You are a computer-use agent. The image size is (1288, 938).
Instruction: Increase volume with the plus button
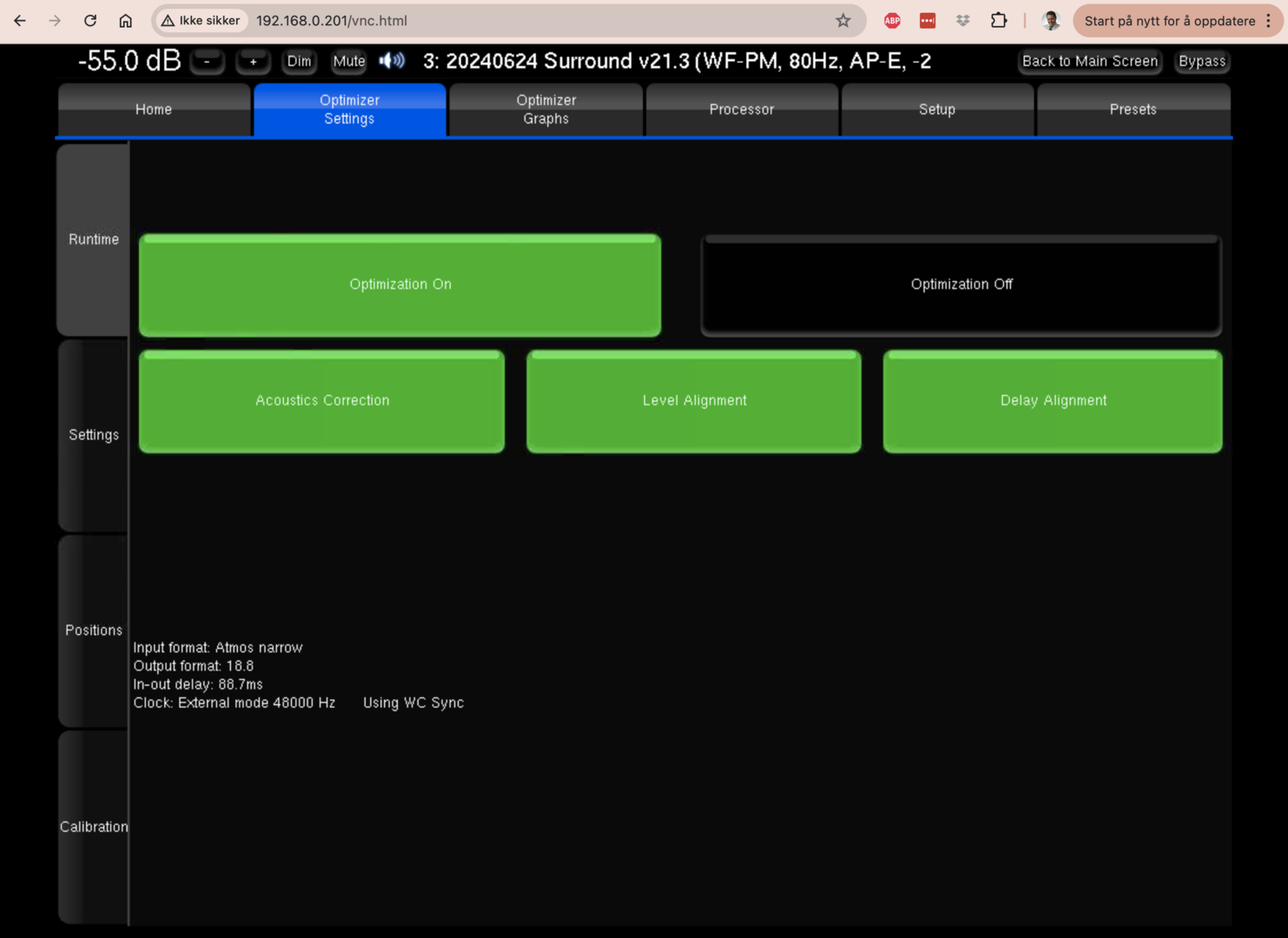253,62
